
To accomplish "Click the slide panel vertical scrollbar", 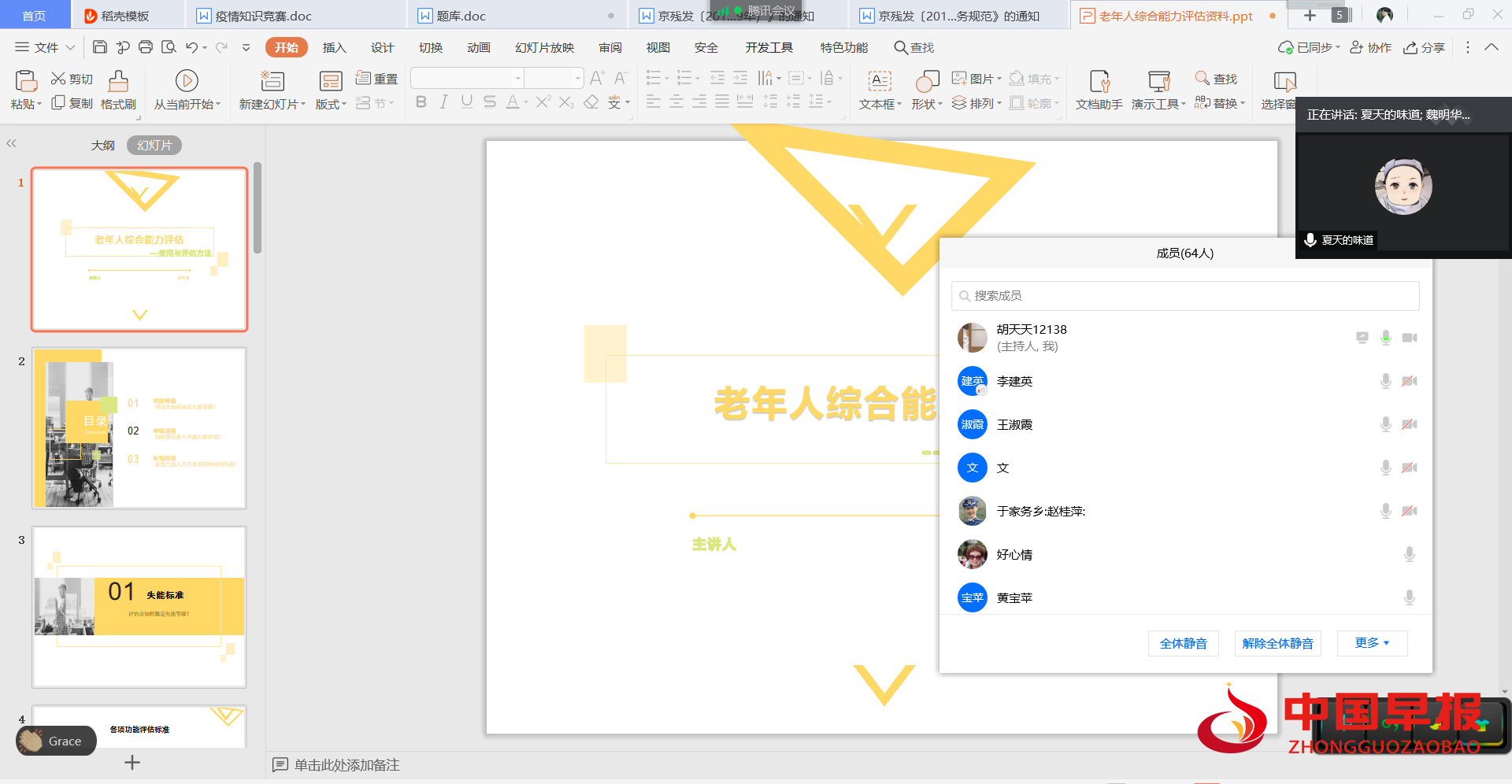I will 258,208.
